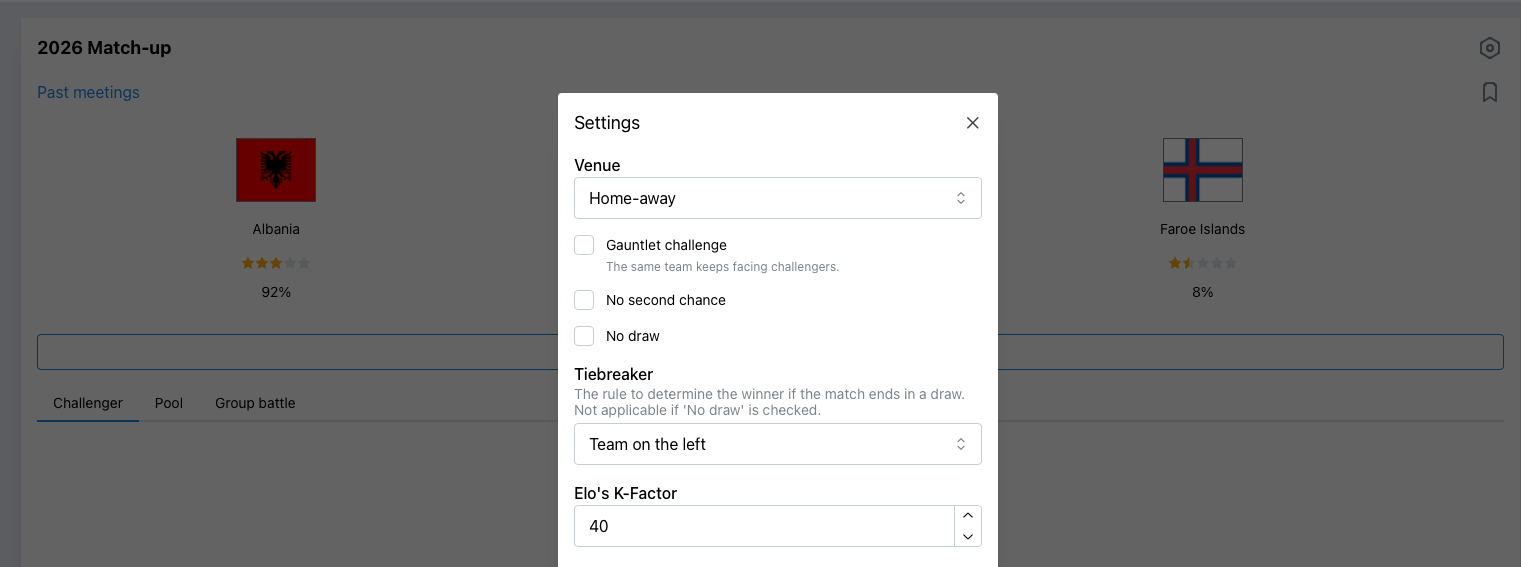The image size is (1521, 567).
Task: Check the No second chance option
Action: (584, 300)
